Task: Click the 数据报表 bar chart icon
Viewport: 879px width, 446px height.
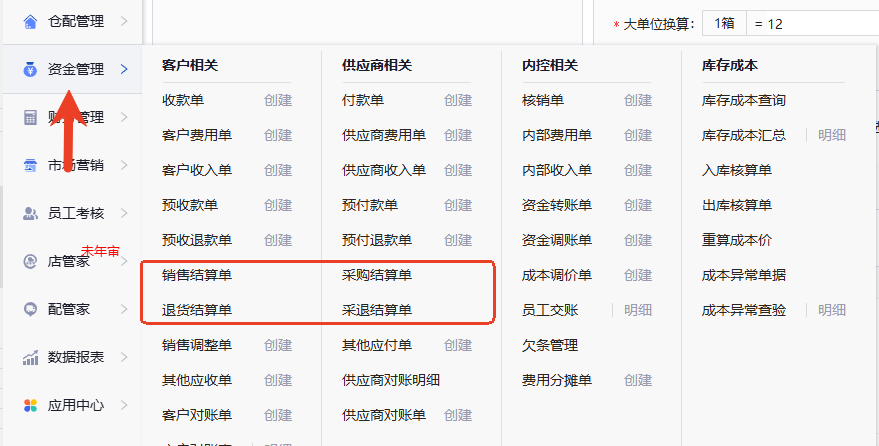Action: 29,357
